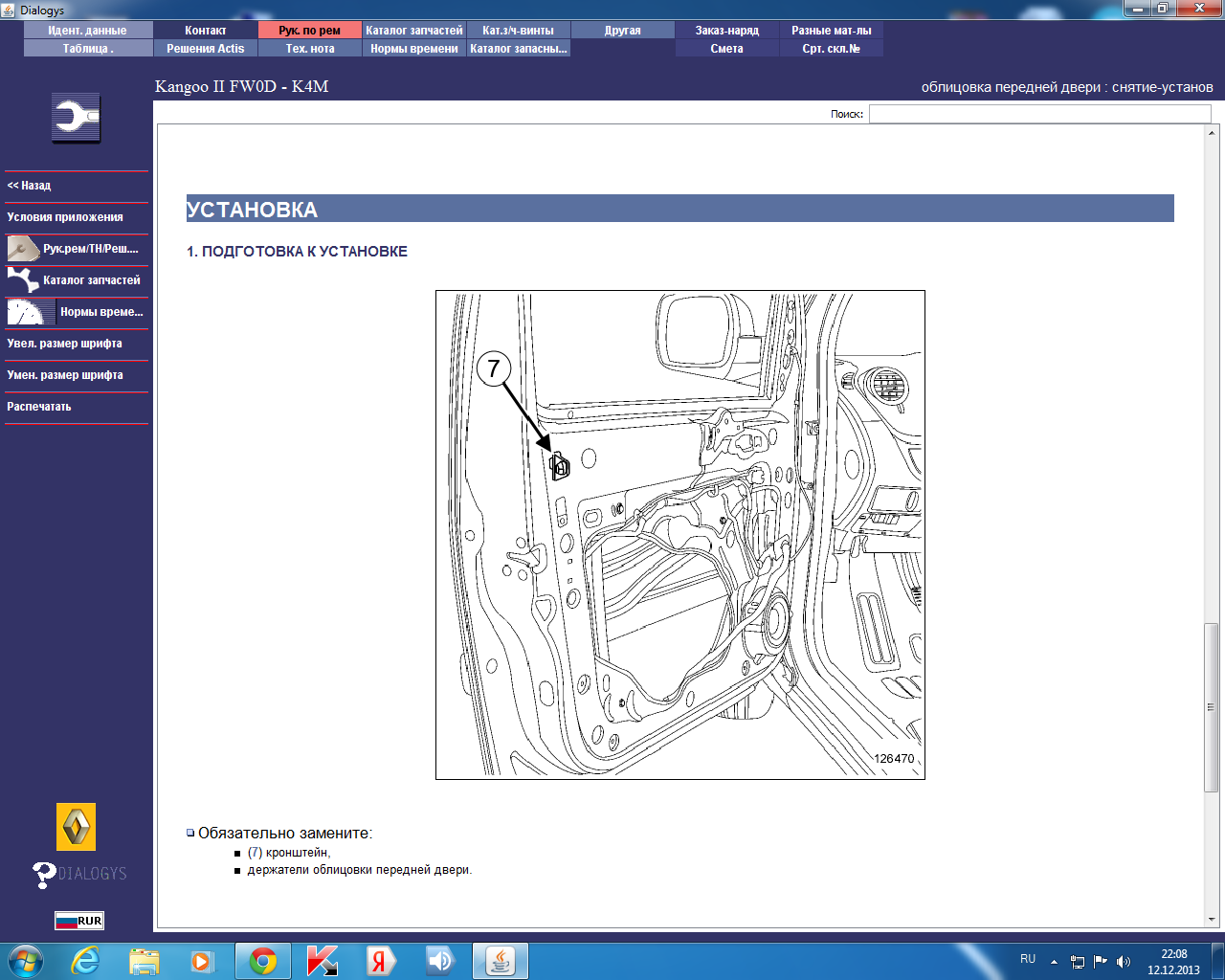Click the RU language indicator
This screenshot has width=1225, height=980.
coord(1028,959)
